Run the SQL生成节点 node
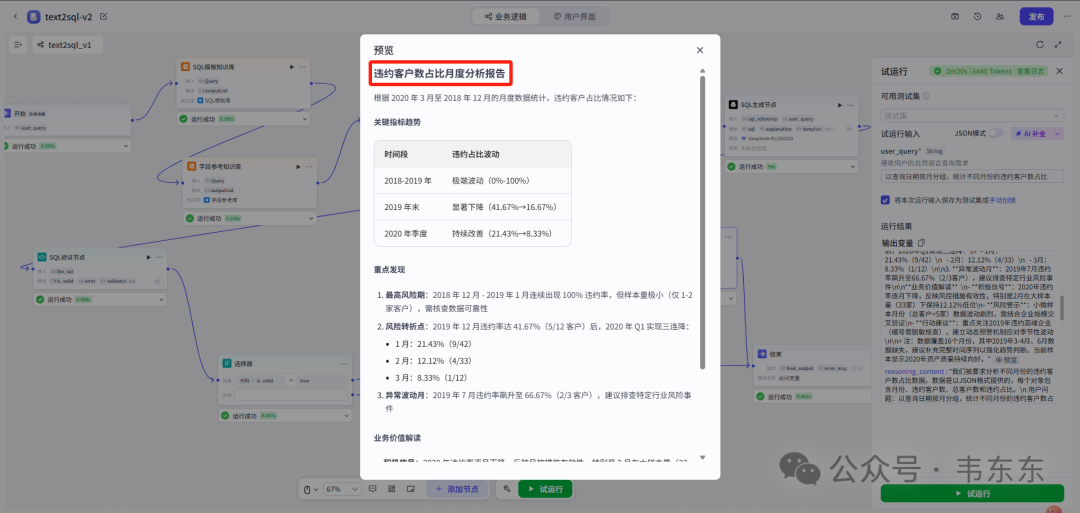 pos(840,105)
